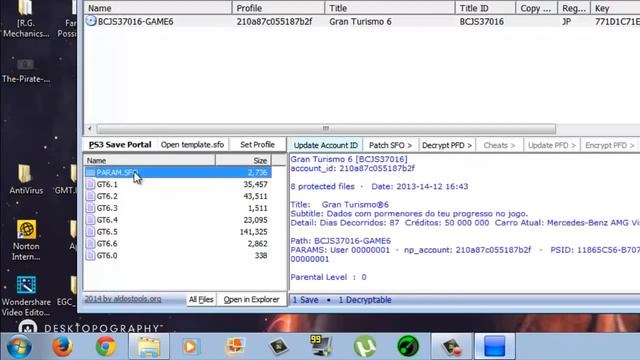Image resolution: width=640 pixels, height=360 pixels.
Task: Open the R.G. Mechanics desktop folder
Action: click(x=26, y=19)
